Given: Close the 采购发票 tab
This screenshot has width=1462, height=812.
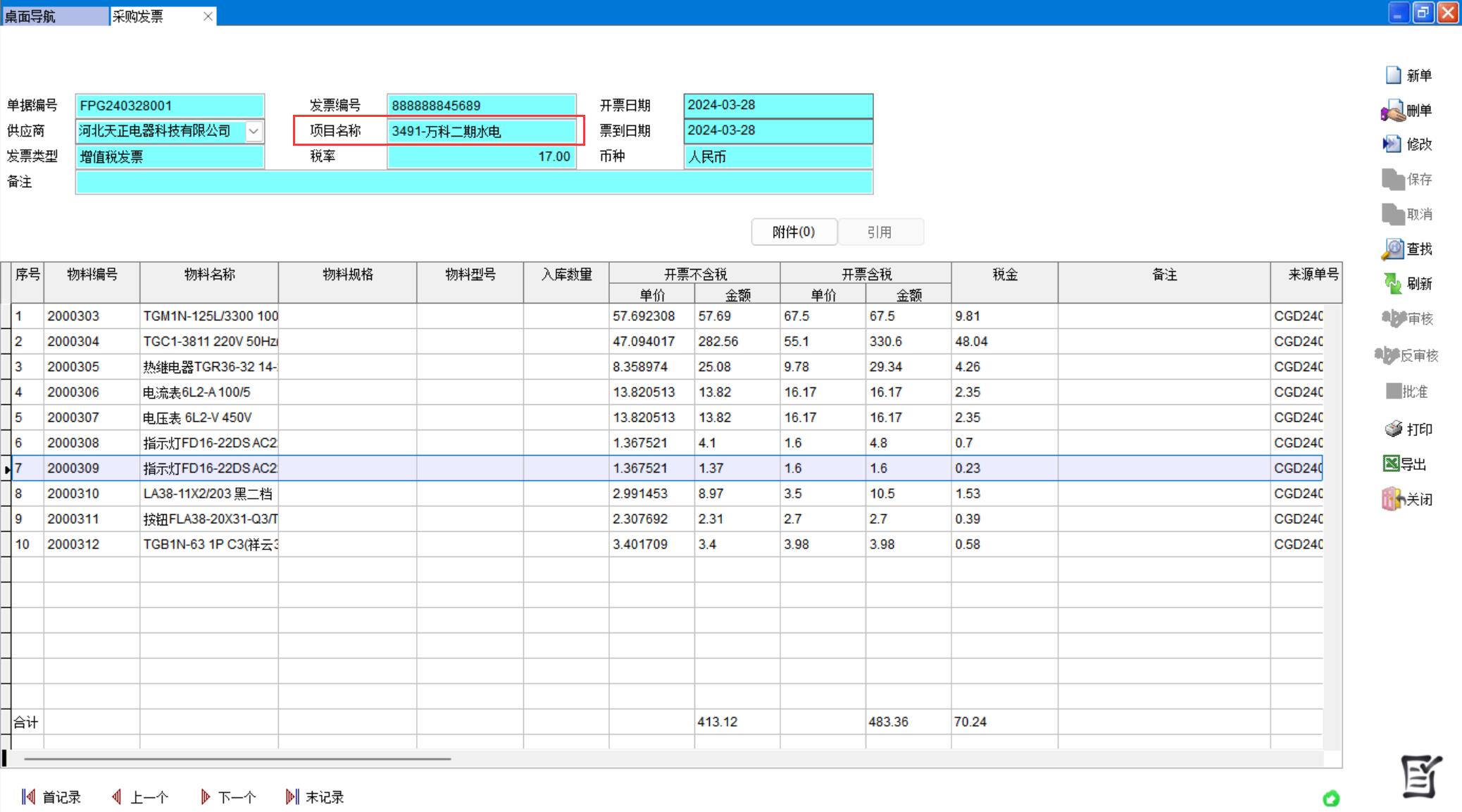Looking at the screenshot, I should (208, 16).
